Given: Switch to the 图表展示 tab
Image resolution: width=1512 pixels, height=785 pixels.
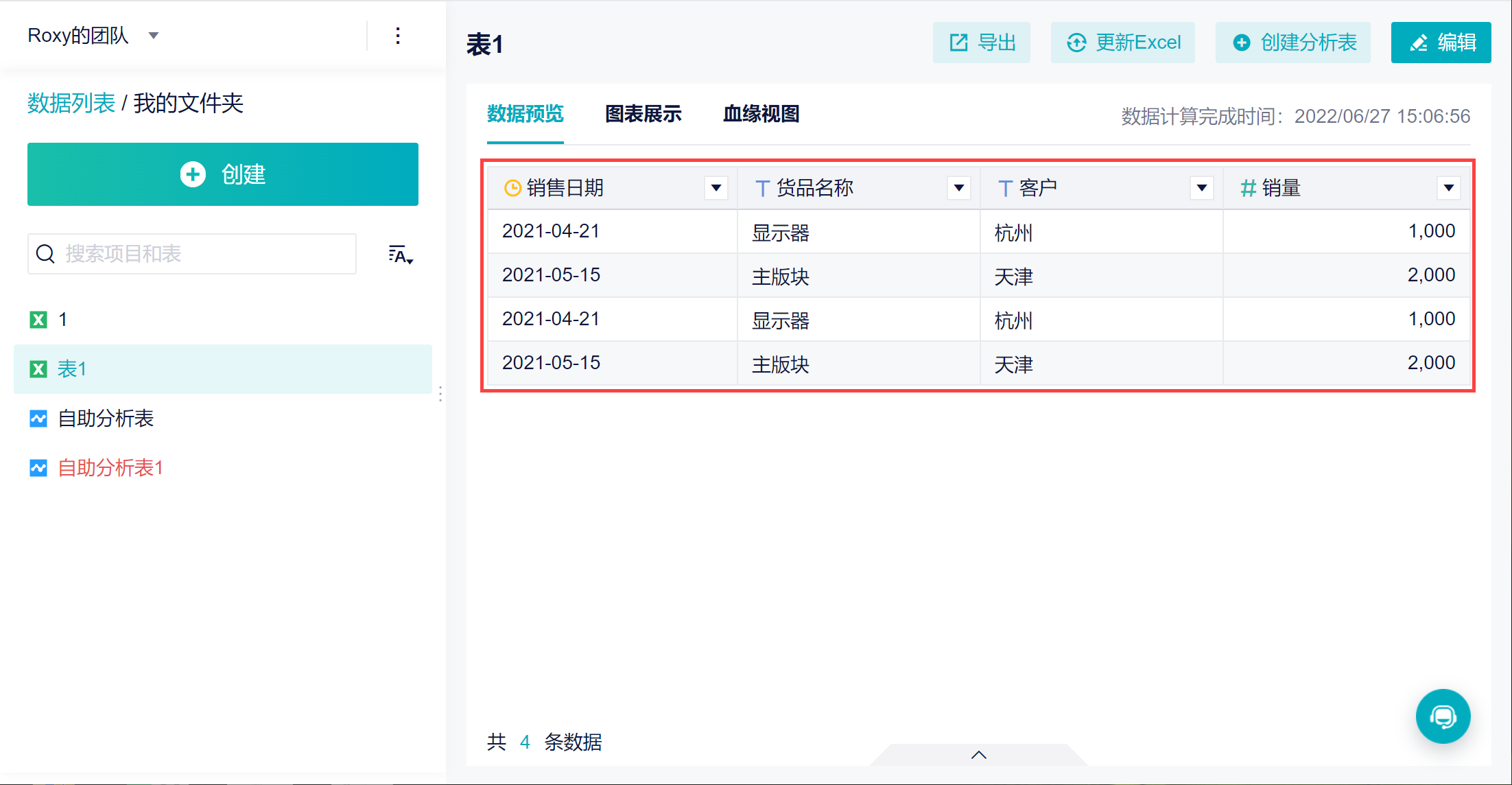Looking at the screenshot, I should pos(643,114).
